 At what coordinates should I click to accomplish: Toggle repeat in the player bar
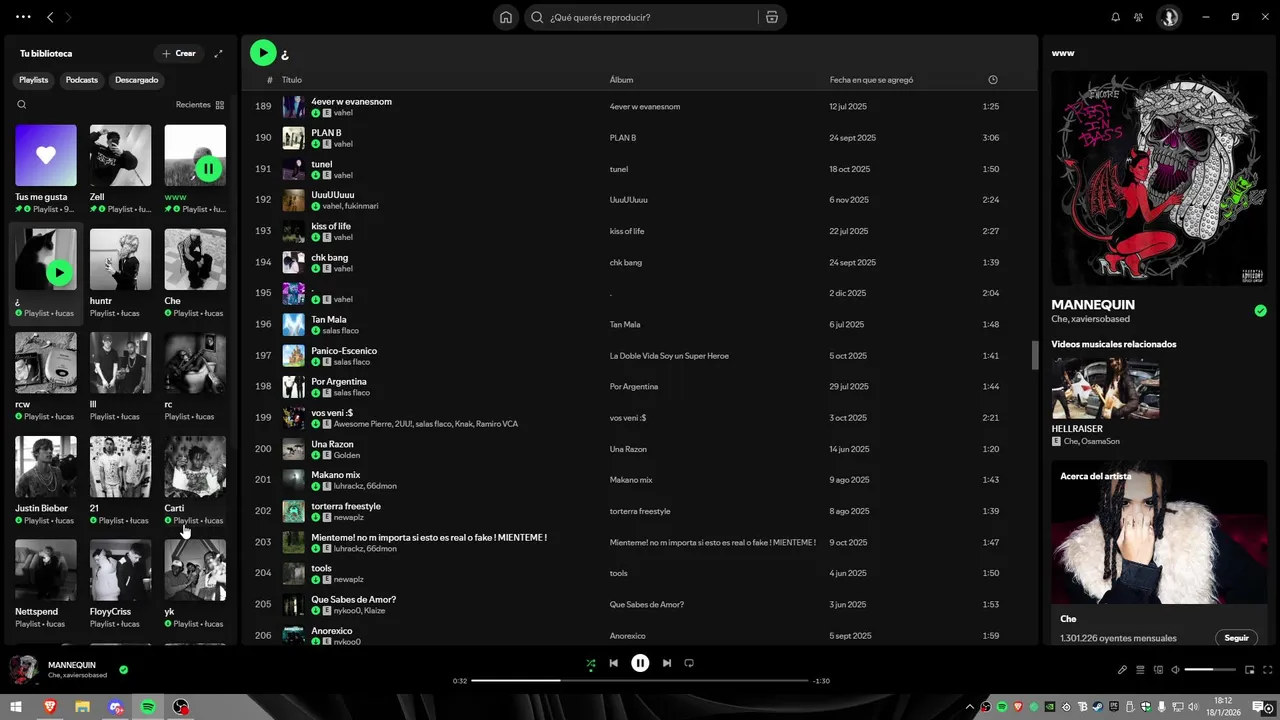[x=689, y=663]
